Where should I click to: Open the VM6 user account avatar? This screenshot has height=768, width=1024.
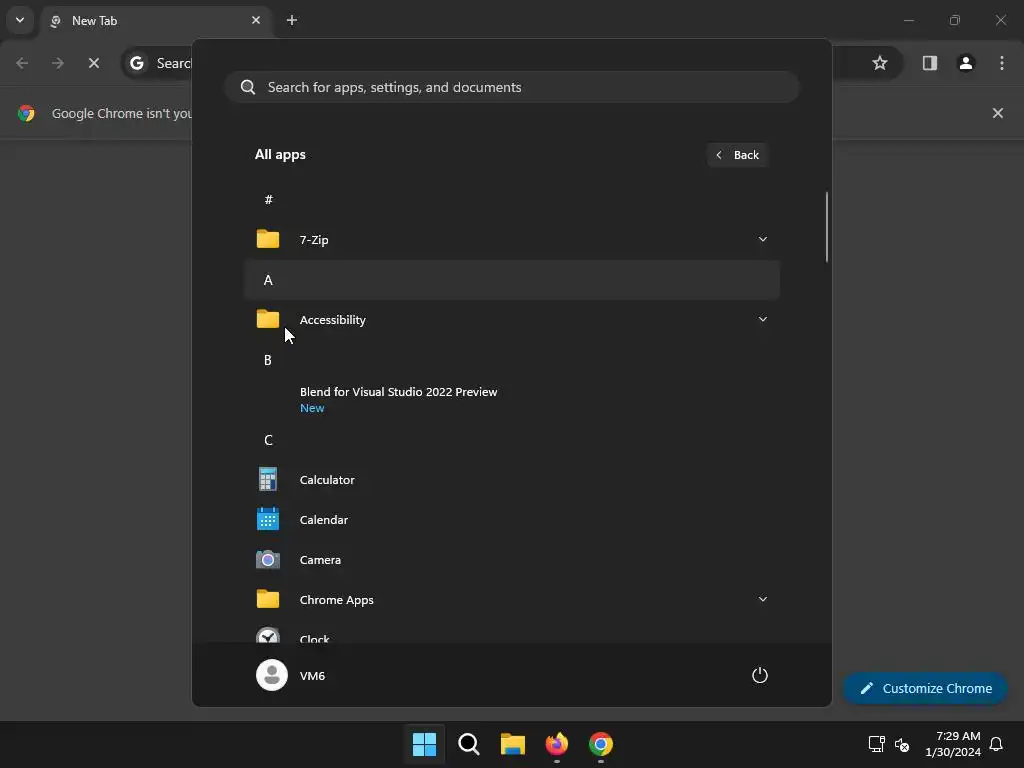(x=272, y=675)
